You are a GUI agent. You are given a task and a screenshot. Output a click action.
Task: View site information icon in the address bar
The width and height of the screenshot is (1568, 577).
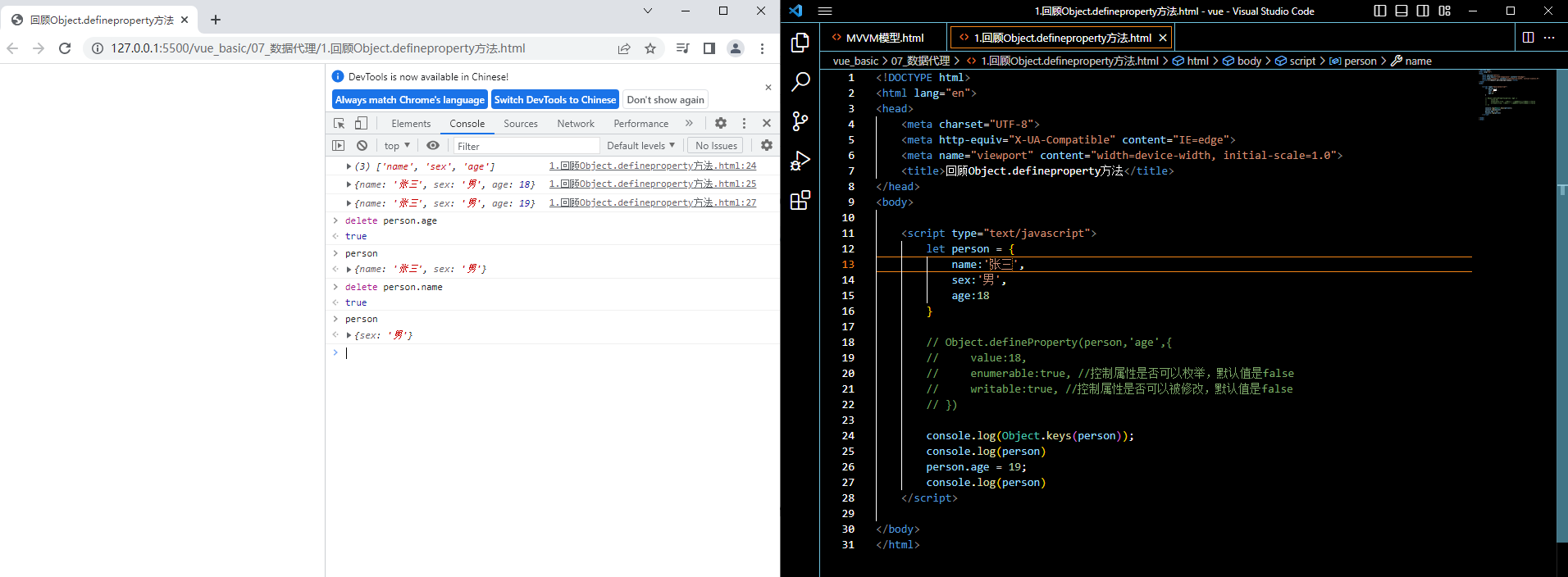coord(98,48)
